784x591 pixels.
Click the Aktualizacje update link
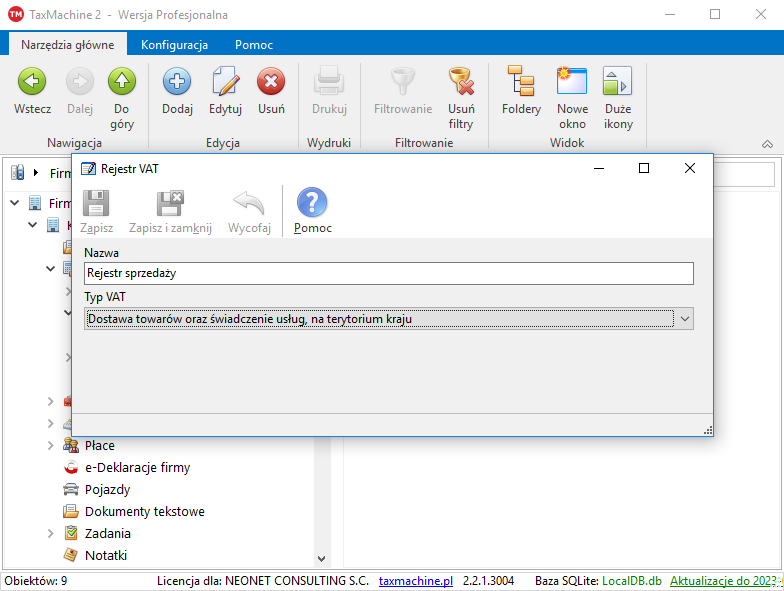(724, 581)
